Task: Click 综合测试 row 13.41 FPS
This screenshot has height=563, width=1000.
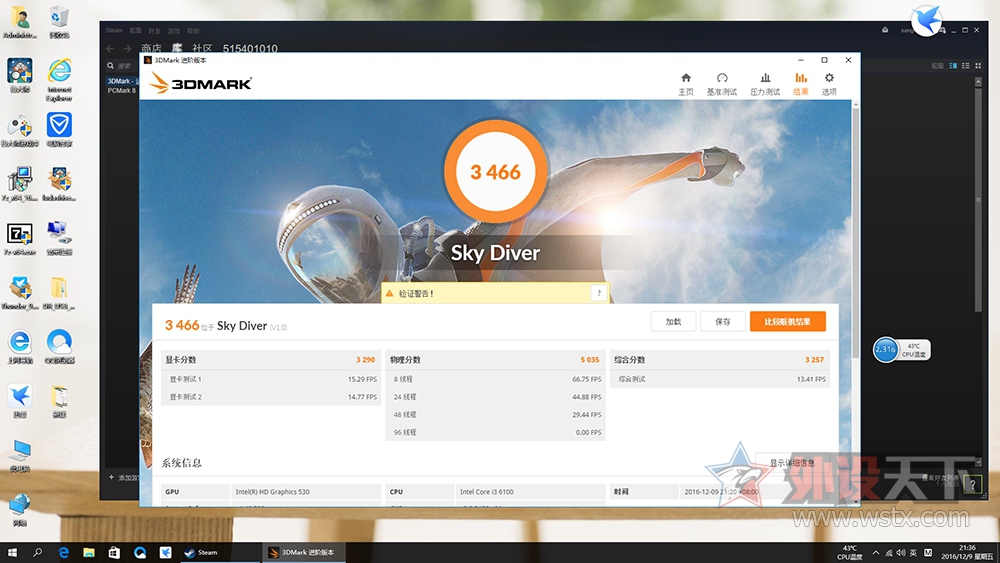Action: (x=719, y=379)
